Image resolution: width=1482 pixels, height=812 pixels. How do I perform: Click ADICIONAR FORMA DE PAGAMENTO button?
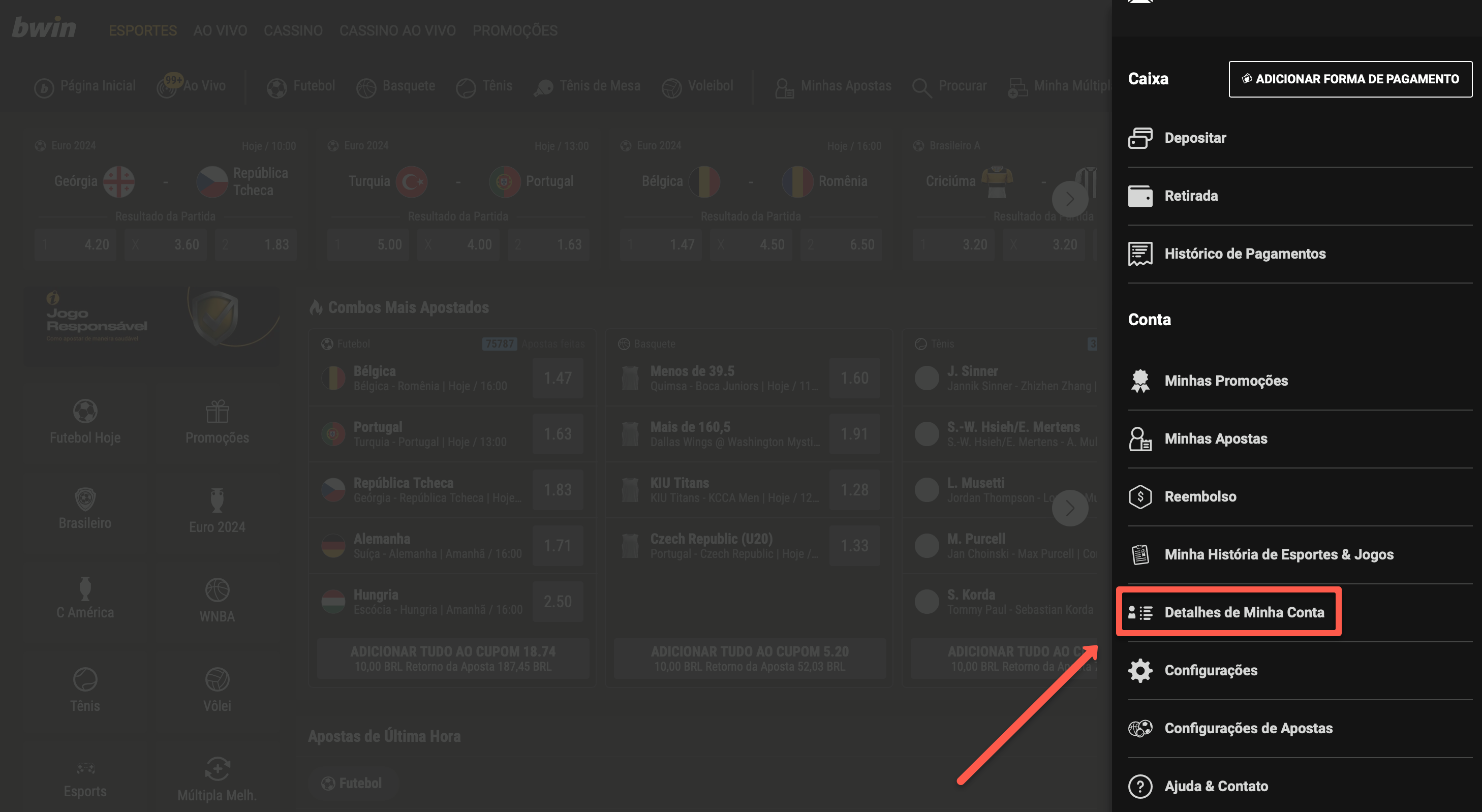(1350, 79)
